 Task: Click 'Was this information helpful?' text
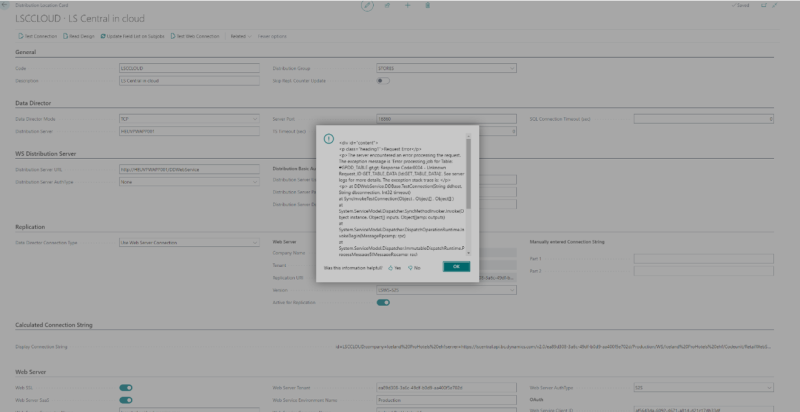(353, 268)
